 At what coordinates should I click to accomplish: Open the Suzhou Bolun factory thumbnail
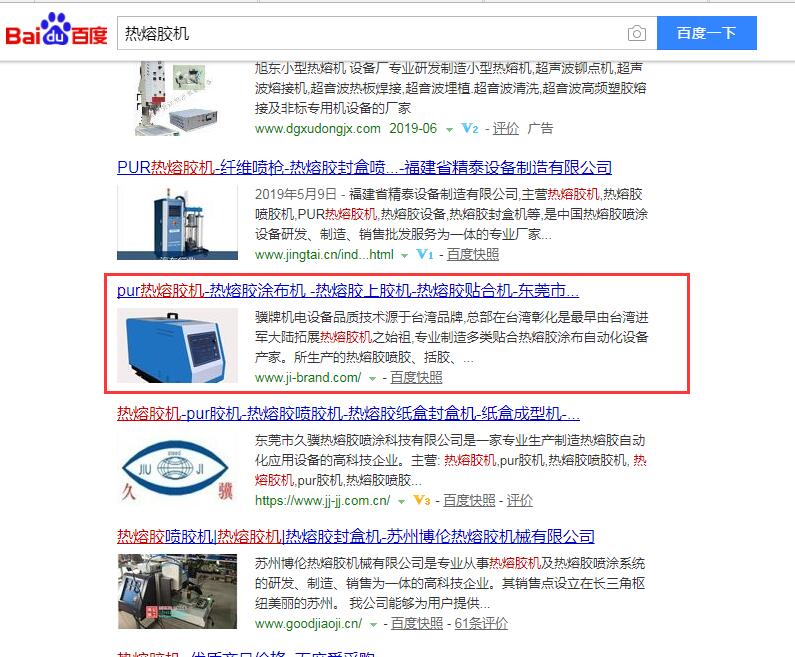pyautogui.click(x=177, y=591)
